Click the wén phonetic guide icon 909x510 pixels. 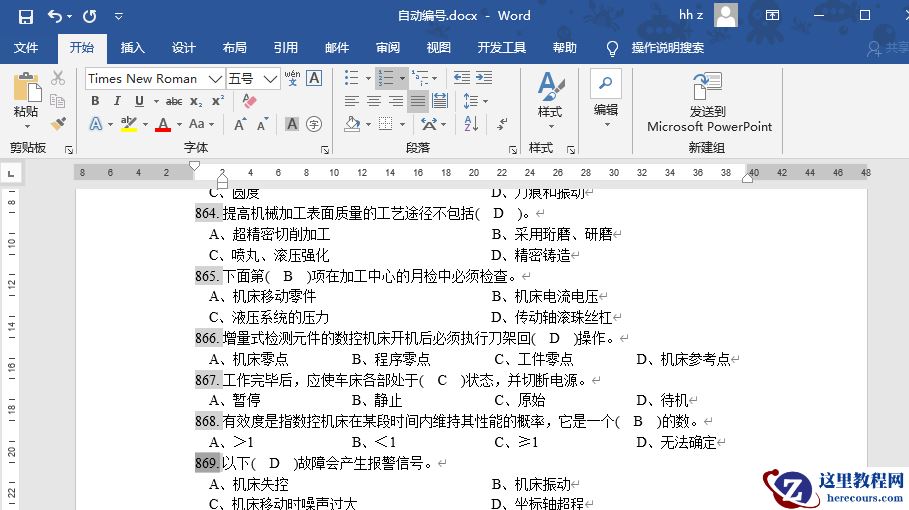(292, 78)
